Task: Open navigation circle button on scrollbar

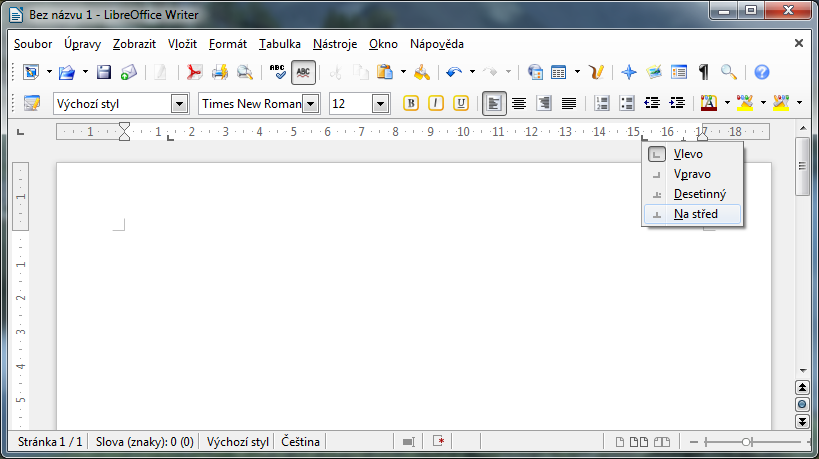Action: [x=802, y=404]
